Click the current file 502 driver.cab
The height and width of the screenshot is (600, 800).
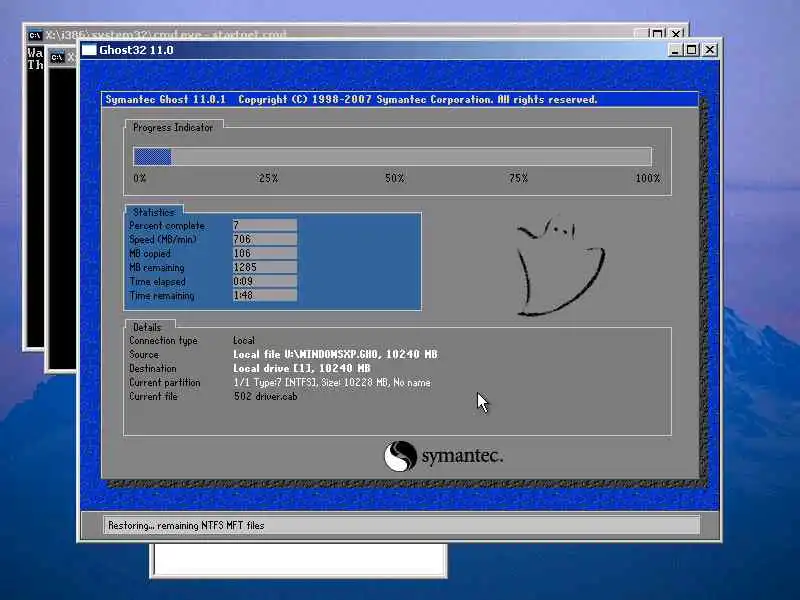pos(265,396)
